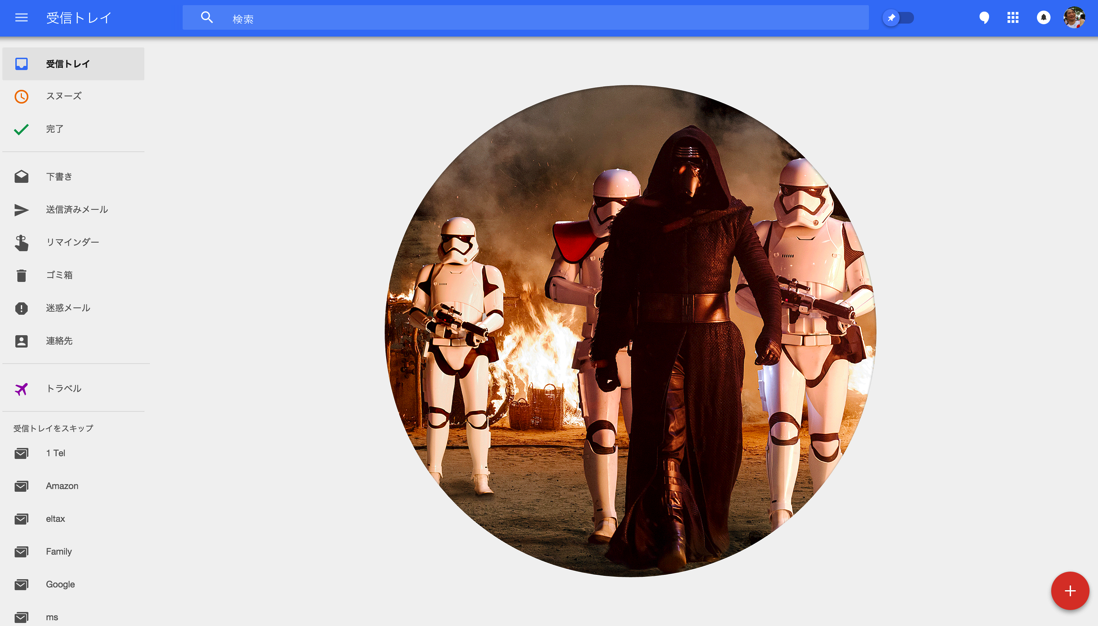Click the eltax label mail icon
The width and height of the screenshot is (1098, 626).
click(x=22, y=519)
